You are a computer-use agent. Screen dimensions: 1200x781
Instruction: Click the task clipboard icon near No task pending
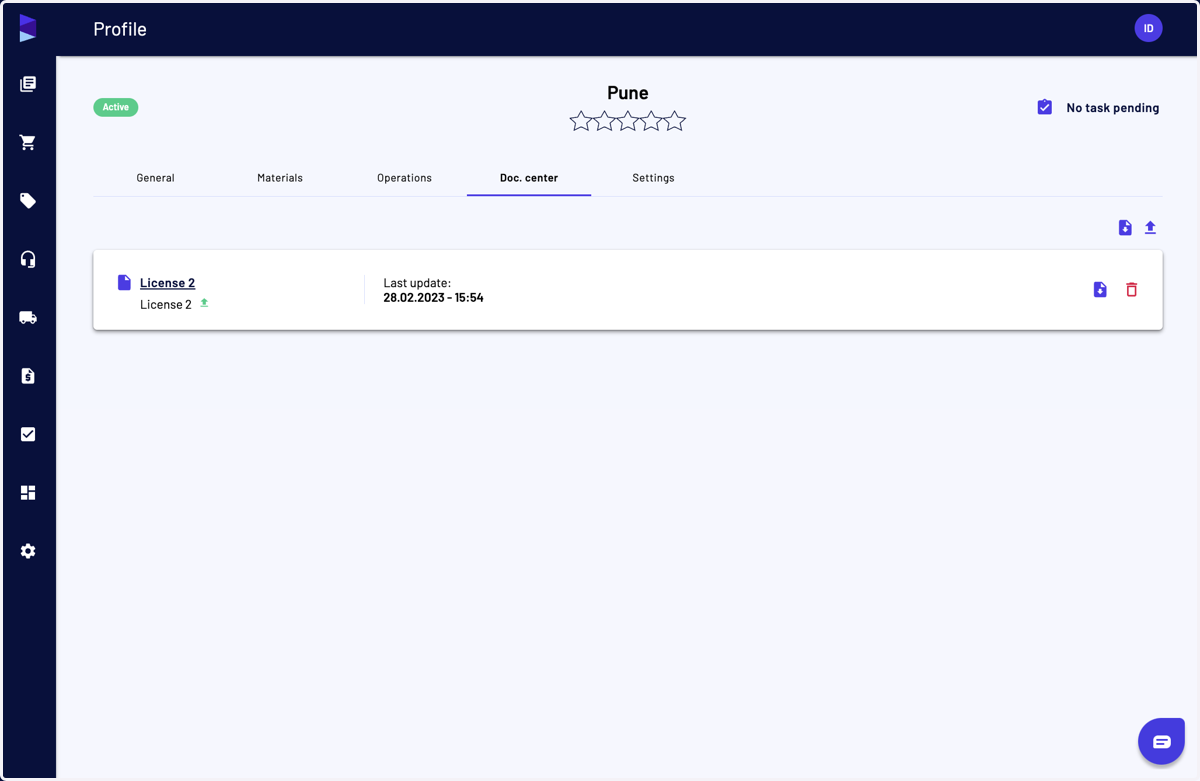pos(1045,107)
